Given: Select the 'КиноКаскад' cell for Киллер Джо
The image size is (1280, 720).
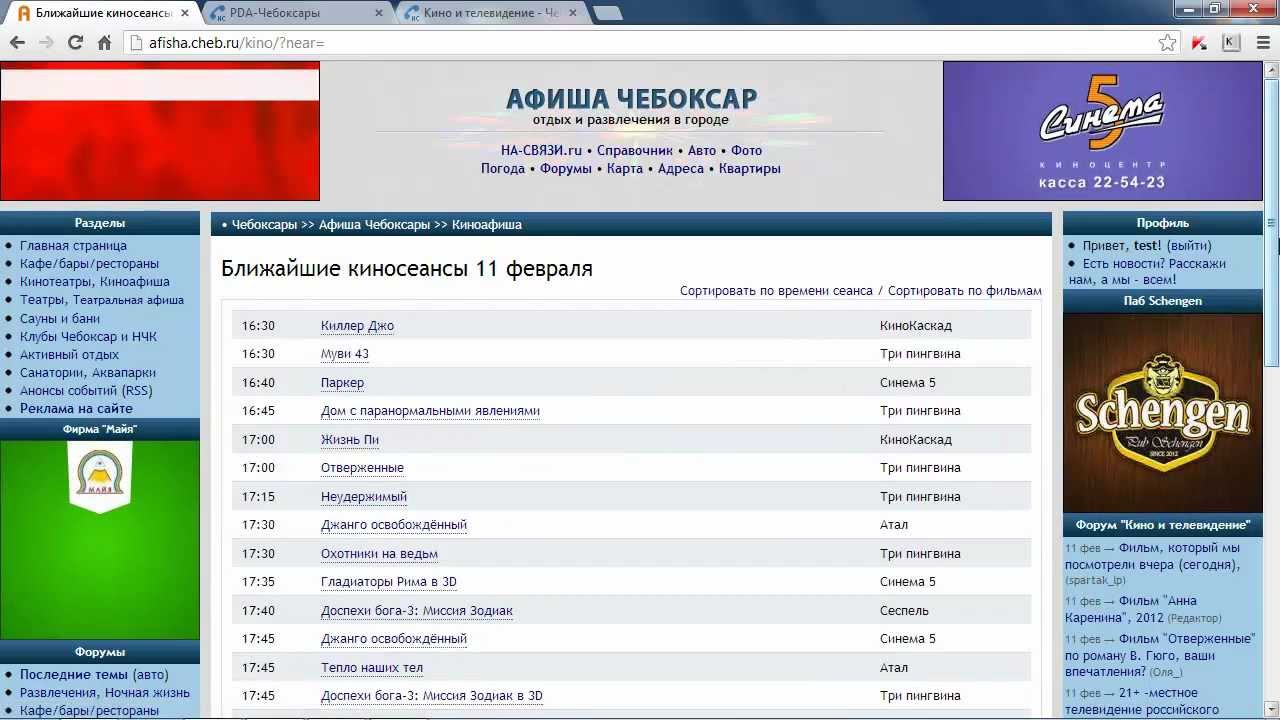Looking at the screenshot, I should coord(916,326).
